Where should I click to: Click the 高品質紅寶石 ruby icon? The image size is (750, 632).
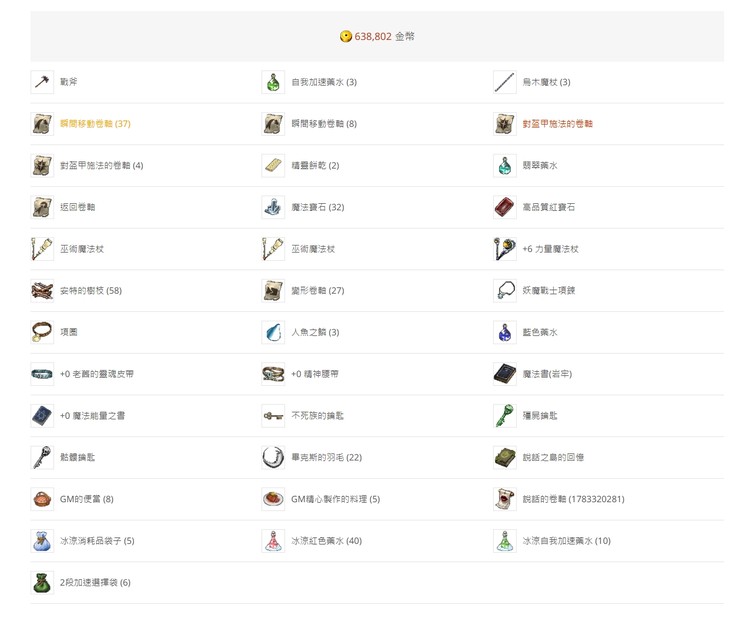coord(505,207)
